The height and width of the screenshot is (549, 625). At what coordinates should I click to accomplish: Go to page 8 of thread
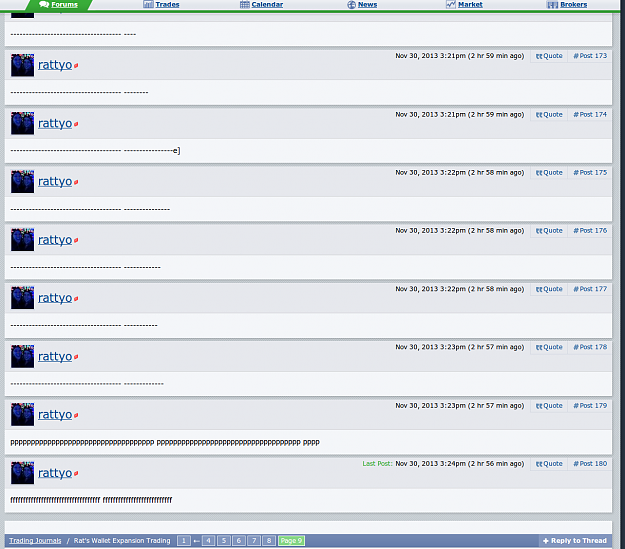[269, 541]
